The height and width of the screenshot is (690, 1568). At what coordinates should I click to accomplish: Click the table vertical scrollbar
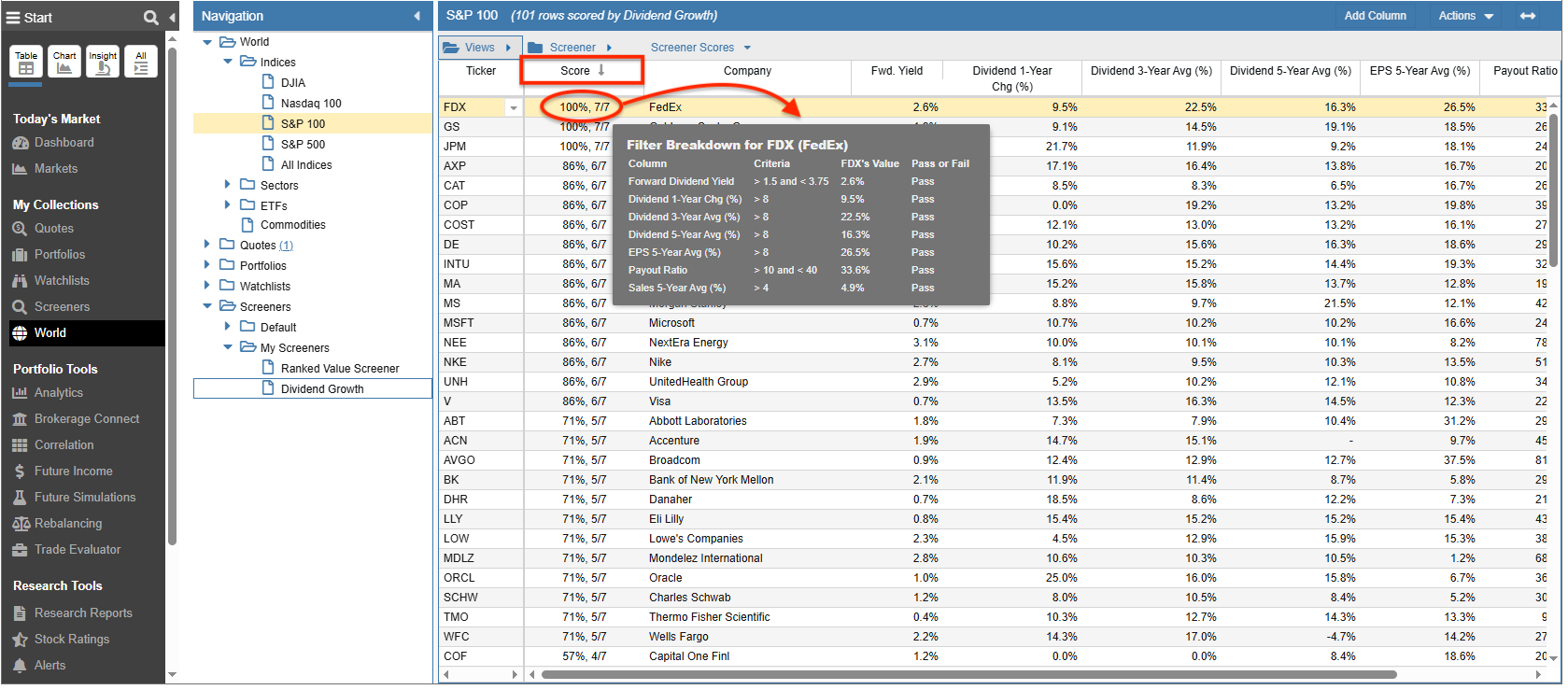pyautogui.click(x=1554, y=191)
